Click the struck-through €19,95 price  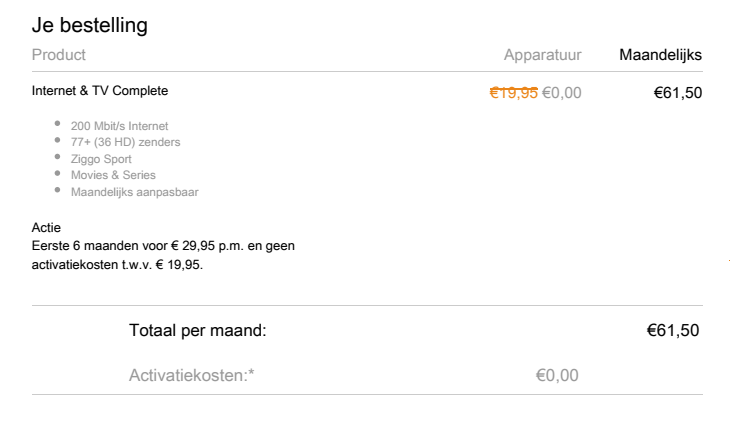[513, 93]
